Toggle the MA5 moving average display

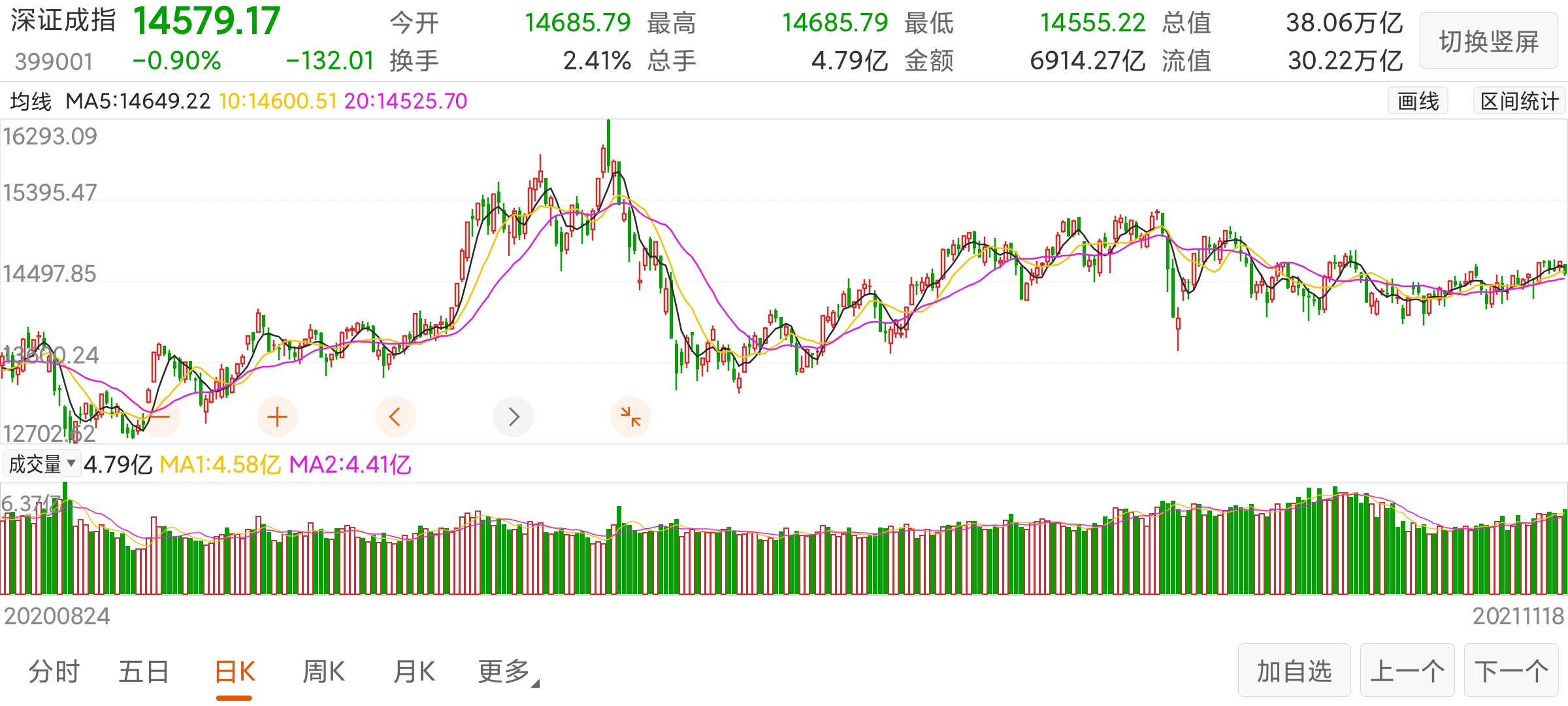click(x=137, y=101)
